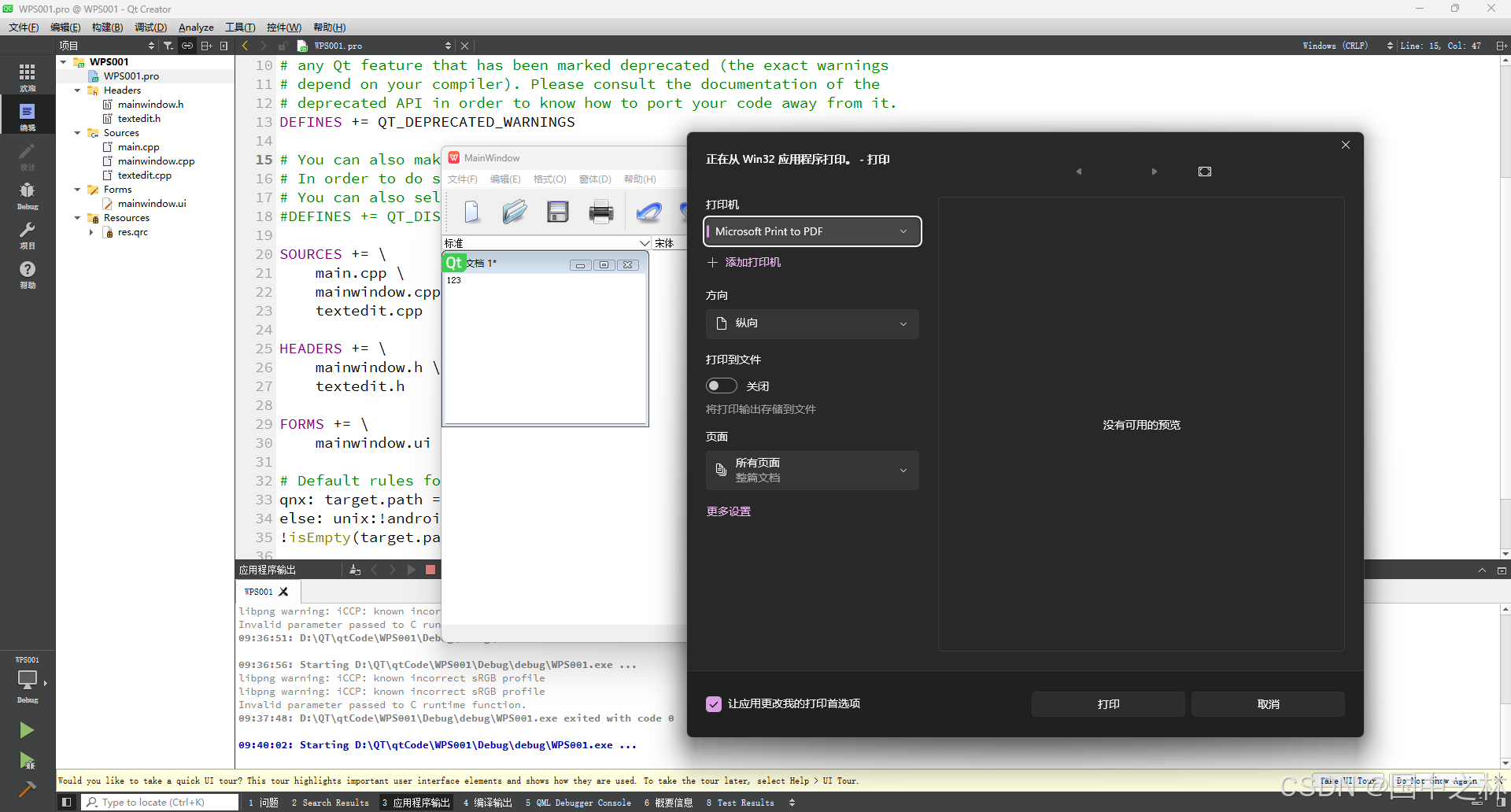Click inside 文档 1 text area

coord(545,349)
